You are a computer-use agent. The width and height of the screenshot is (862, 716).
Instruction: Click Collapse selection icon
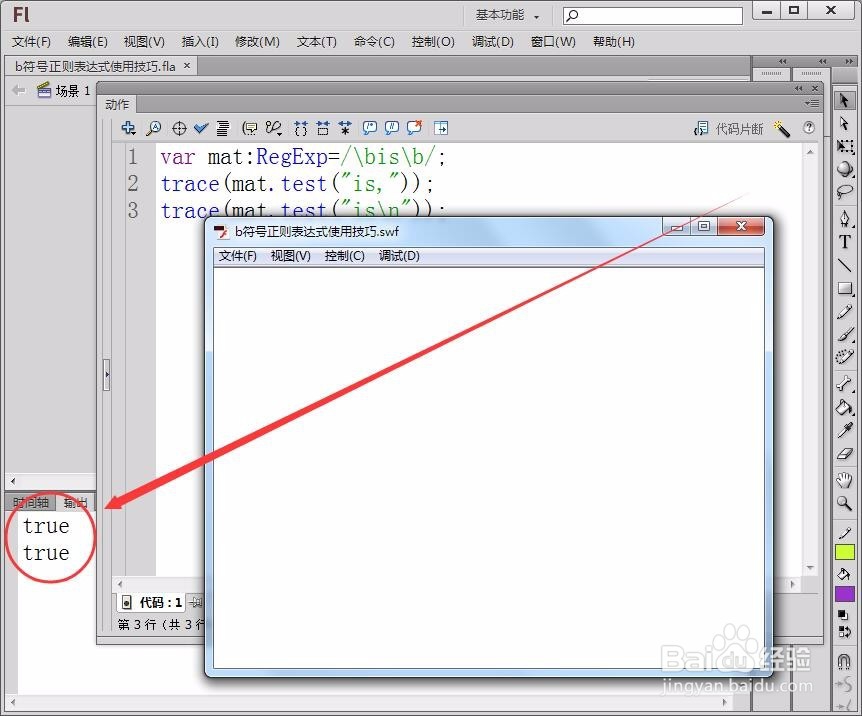[x=323, y=128]
